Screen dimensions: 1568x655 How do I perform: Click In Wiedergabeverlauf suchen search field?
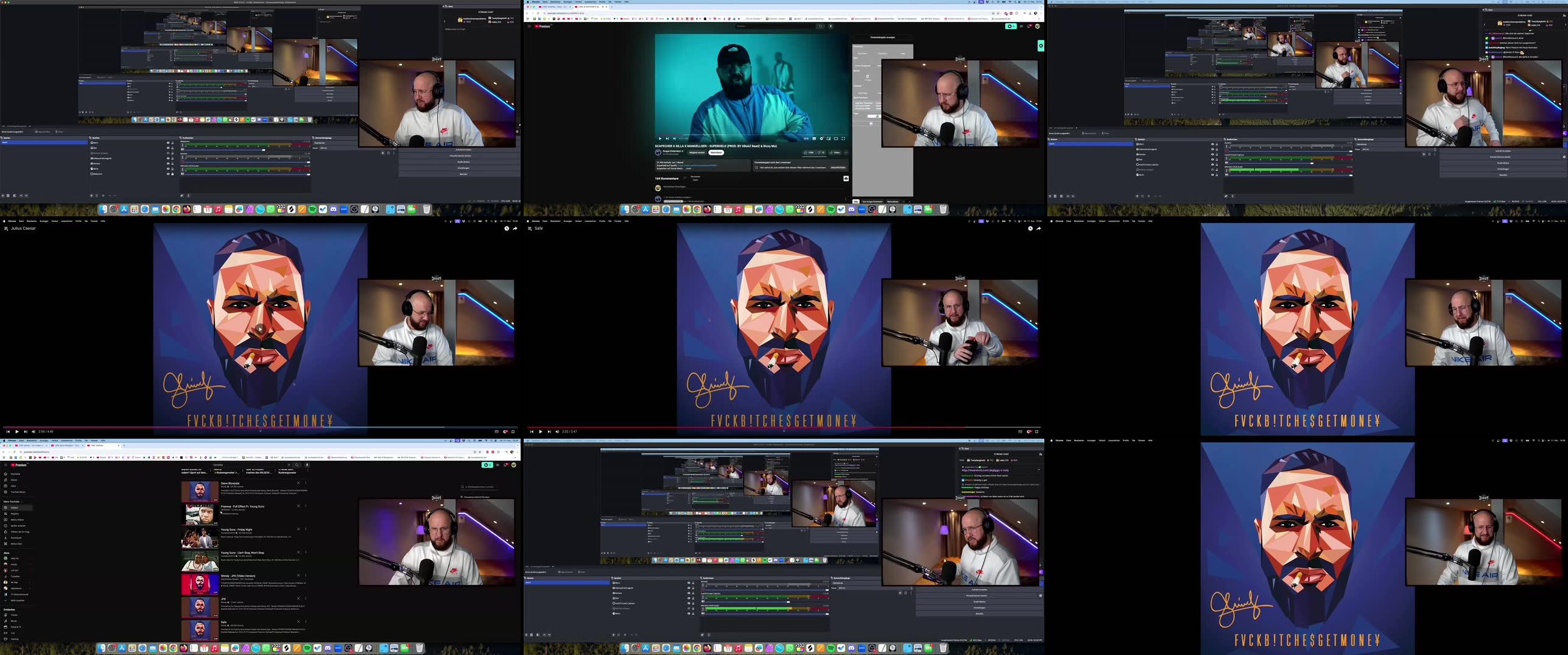(x=479, y=487)
